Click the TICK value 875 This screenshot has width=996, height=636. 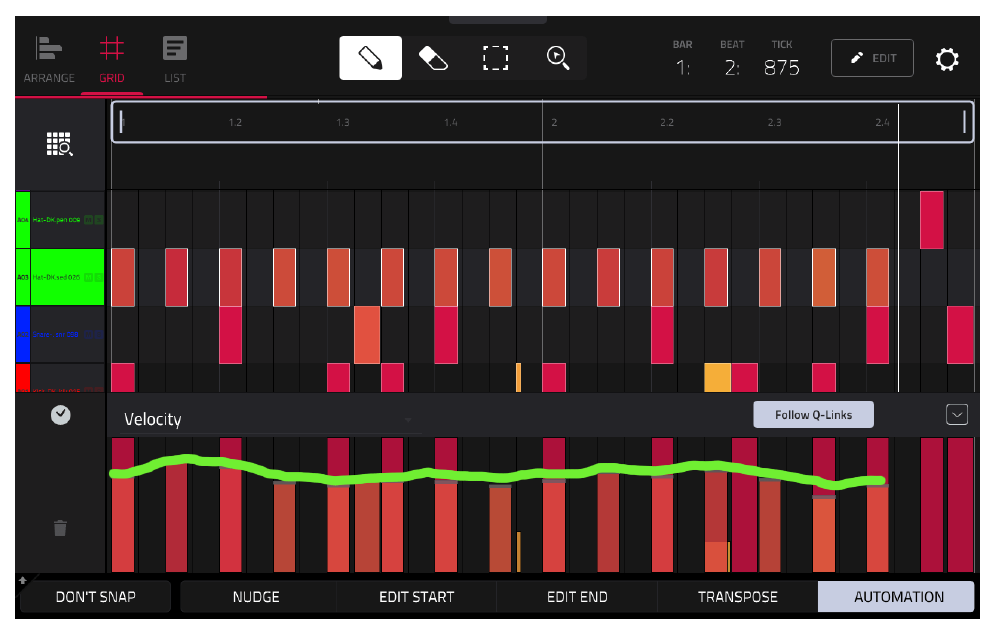pyautogui.click(x=781, y=67)
